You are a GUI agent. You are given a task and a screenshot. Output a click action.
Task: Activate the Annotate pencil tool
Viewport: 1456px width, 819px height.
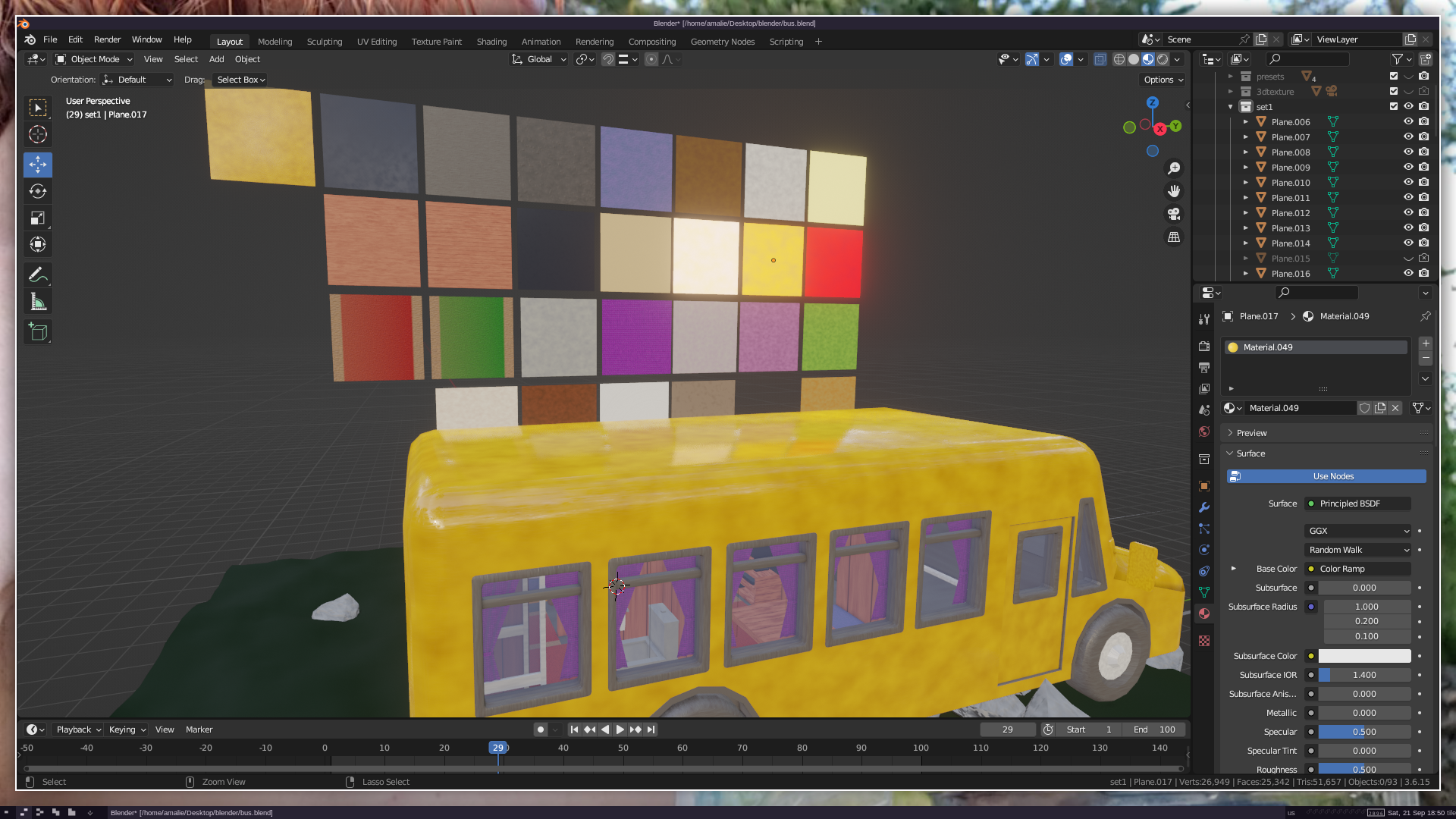click(38, 275)
